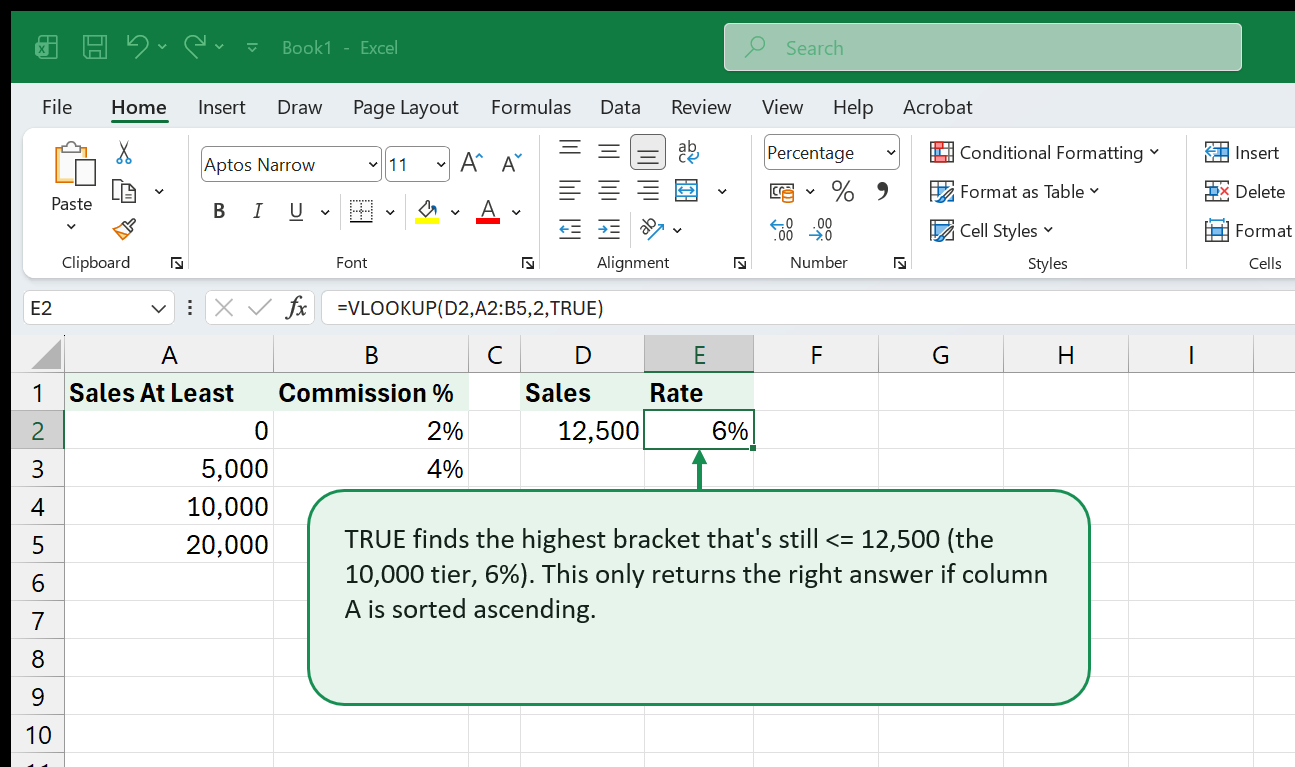1295x767 pixels.
Task: Open the Review tab
Action: 701,107
